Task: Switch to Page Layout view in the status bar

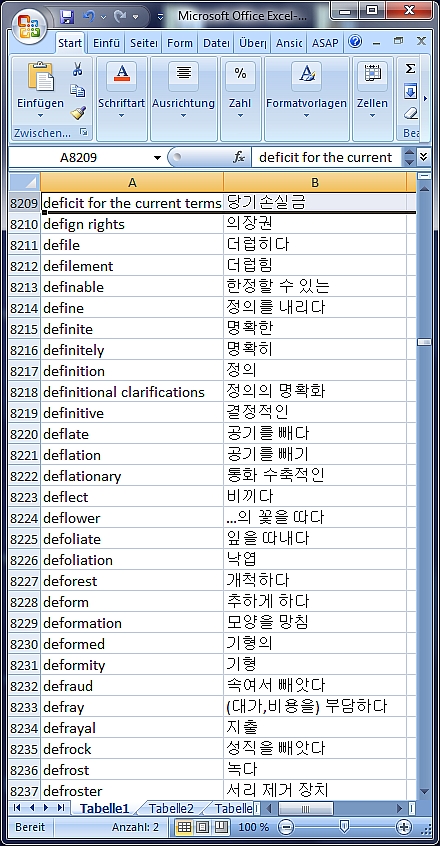Action: tap(203, 827)
